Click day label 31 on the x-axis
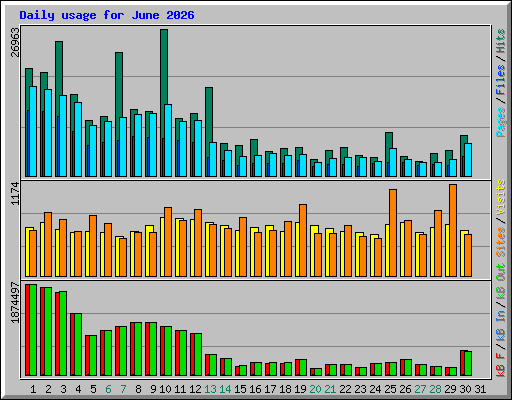 480,389
